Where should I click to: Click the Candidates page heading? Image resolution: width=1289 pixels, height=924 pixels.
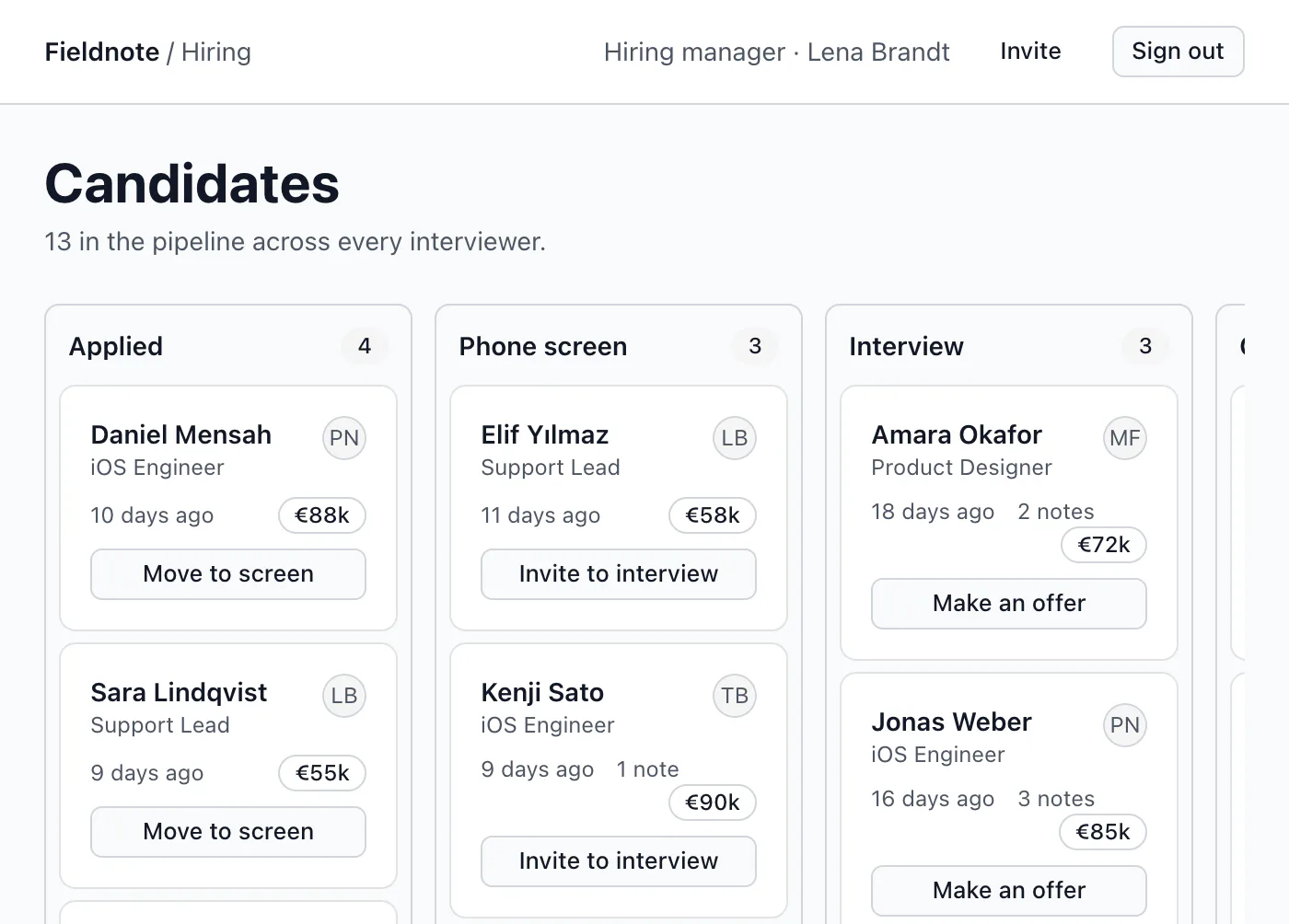click(x=192, y=183)
